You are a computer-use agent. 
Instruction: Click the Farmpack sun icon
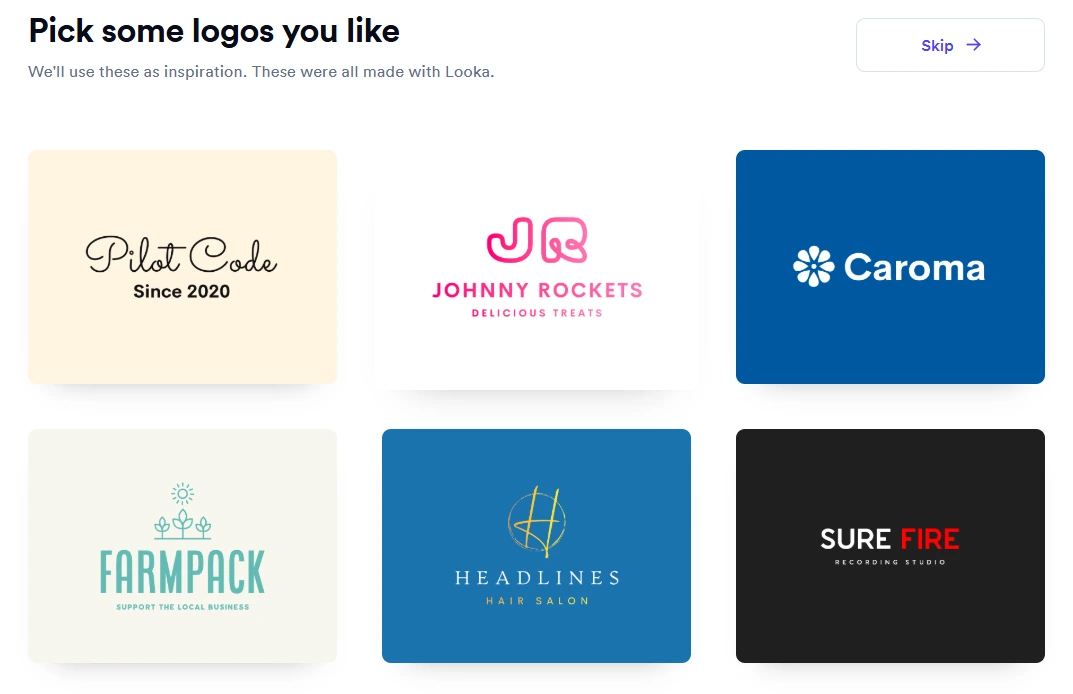(x=183, y=493)
